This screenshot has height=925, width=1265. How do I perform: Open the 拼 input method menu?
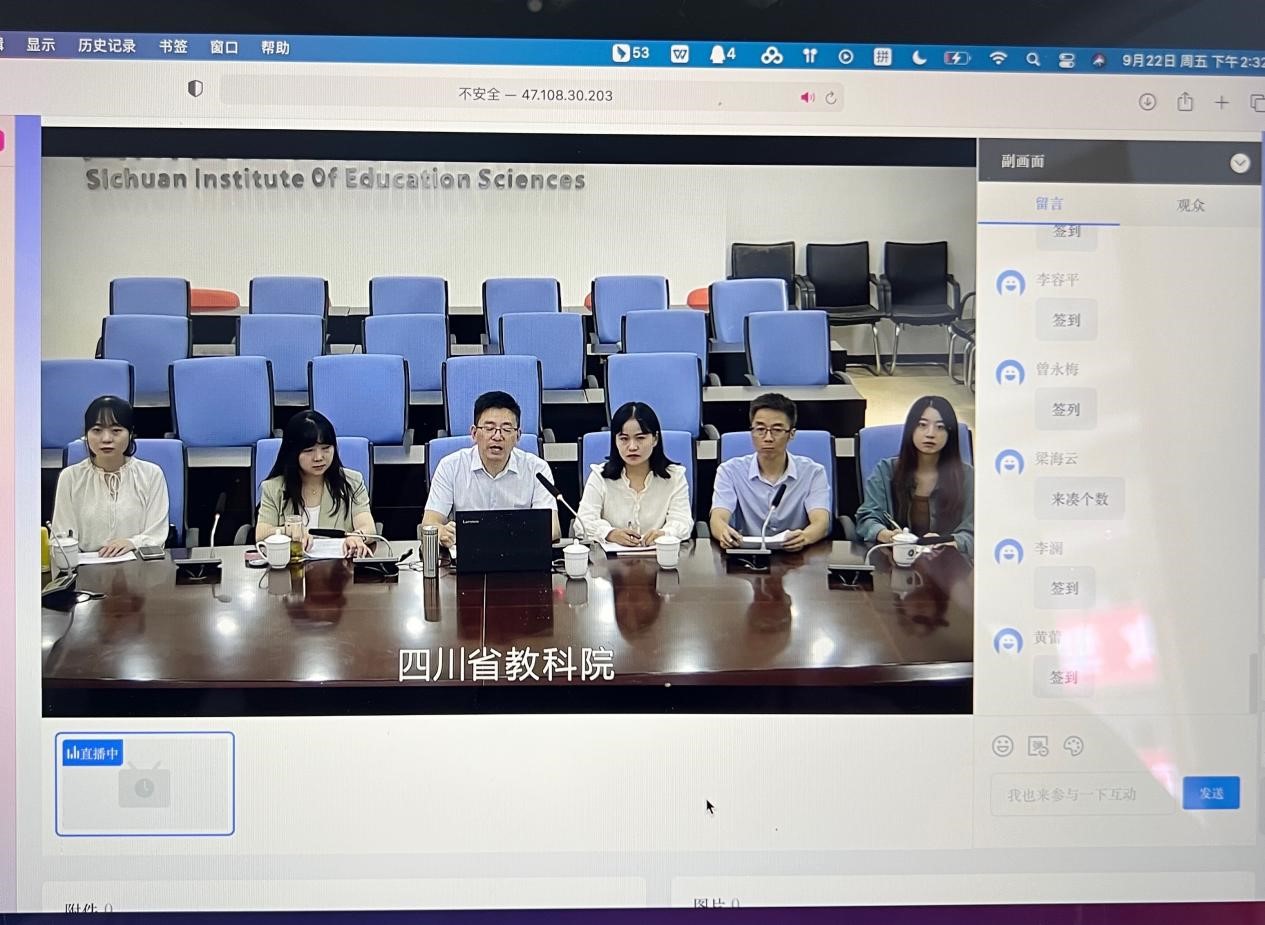[x=882, y=57]
